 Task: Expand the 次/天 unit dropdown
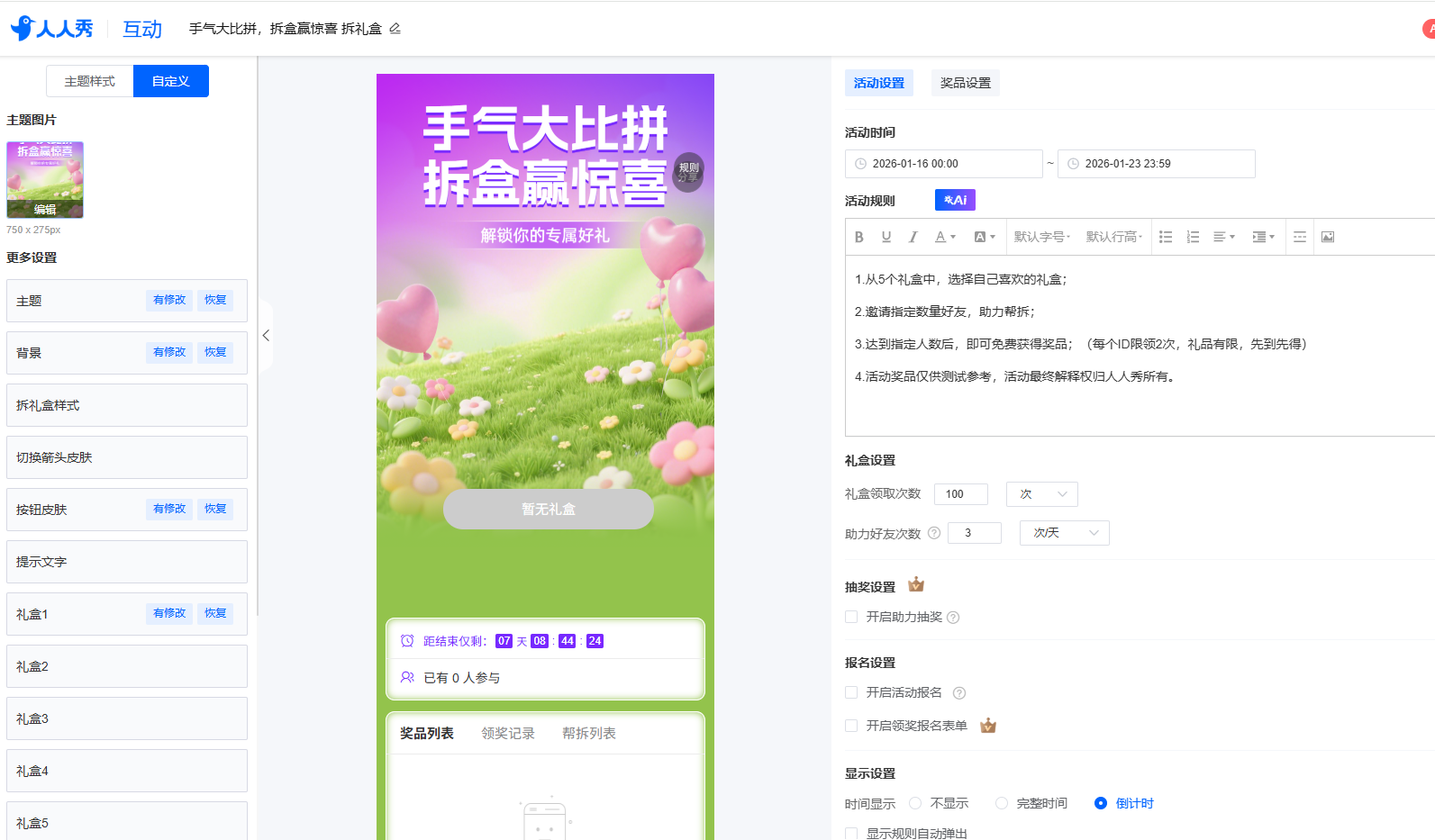pyautogui.click(x=1064, y=533)
